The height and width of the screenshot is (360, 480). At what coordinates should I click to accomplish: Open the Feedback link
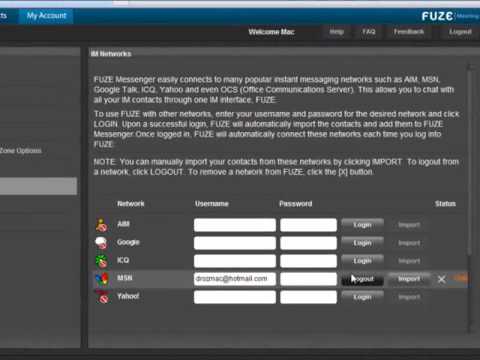[x=409, y=32]
